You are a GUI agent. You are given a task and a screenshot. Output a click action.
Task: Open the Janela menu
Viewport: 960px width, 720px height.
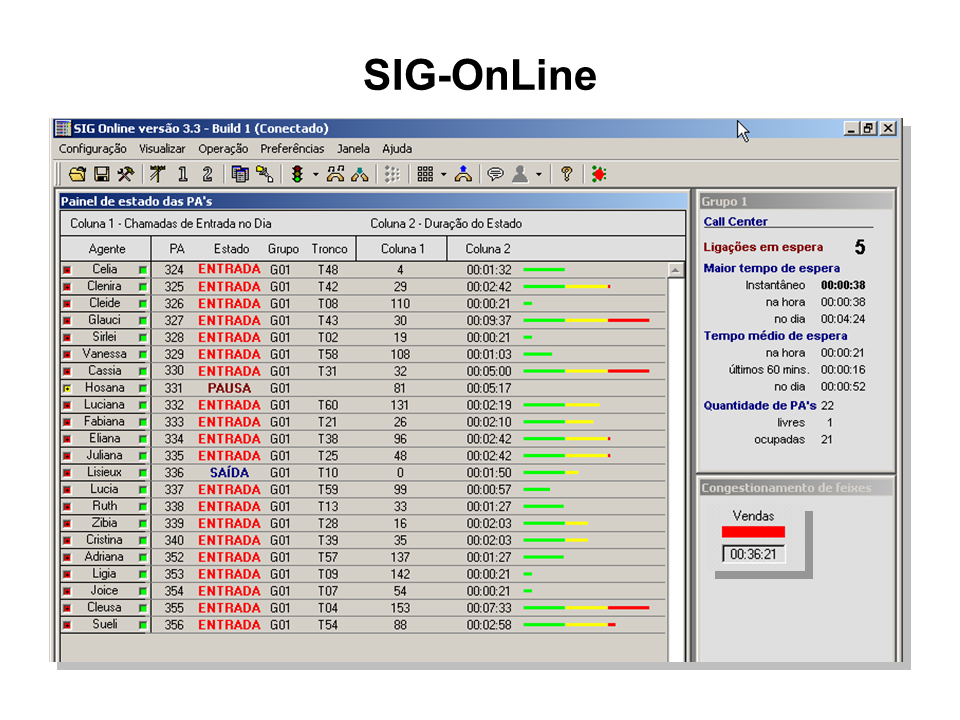[353, 149]
